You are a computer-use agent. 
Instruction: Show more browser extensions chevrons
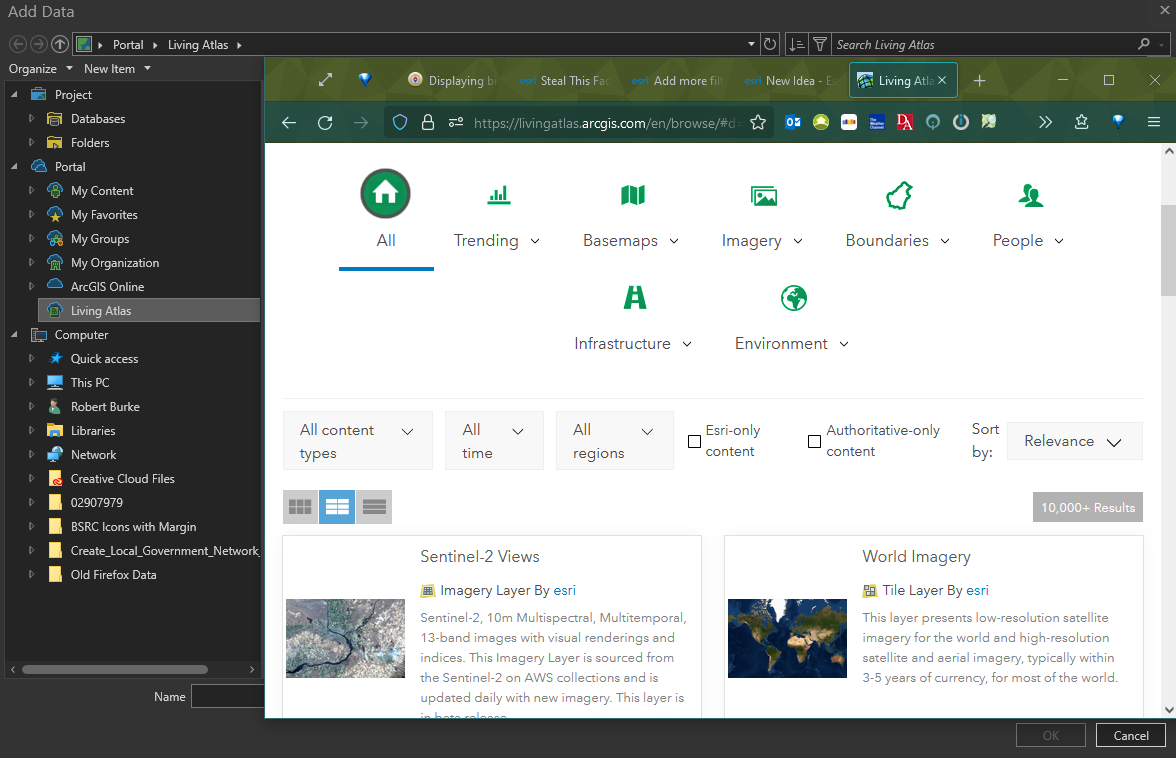[1046, 122]
